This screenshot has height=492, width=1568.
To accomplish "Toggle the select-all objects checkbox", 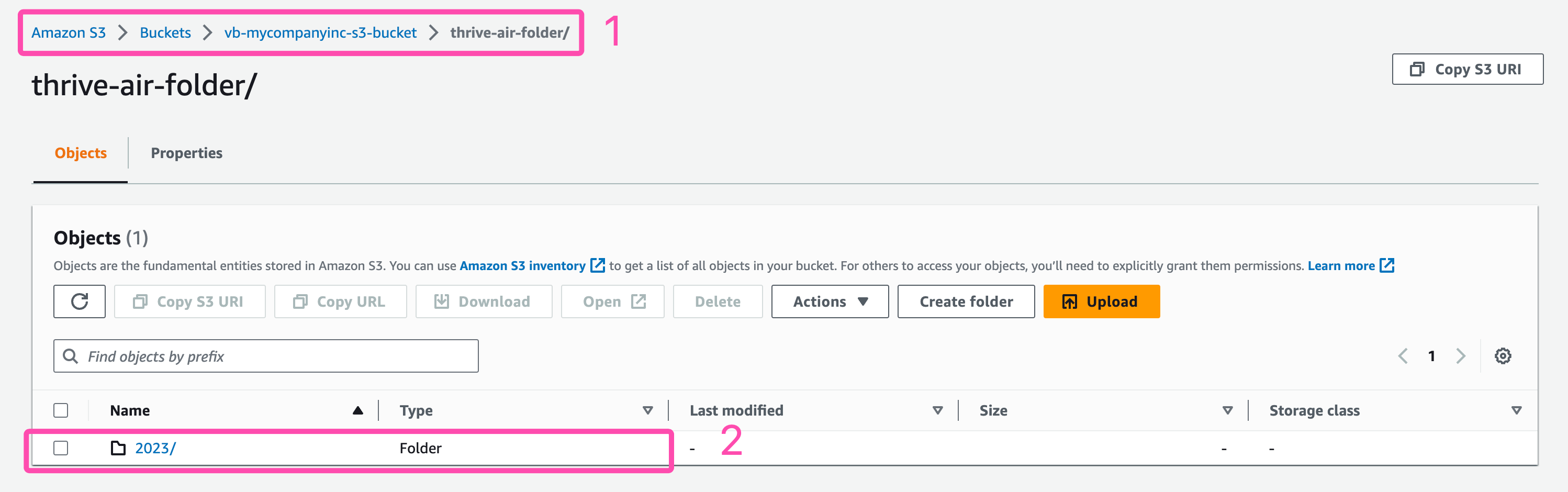I will [x=61, y=410].
